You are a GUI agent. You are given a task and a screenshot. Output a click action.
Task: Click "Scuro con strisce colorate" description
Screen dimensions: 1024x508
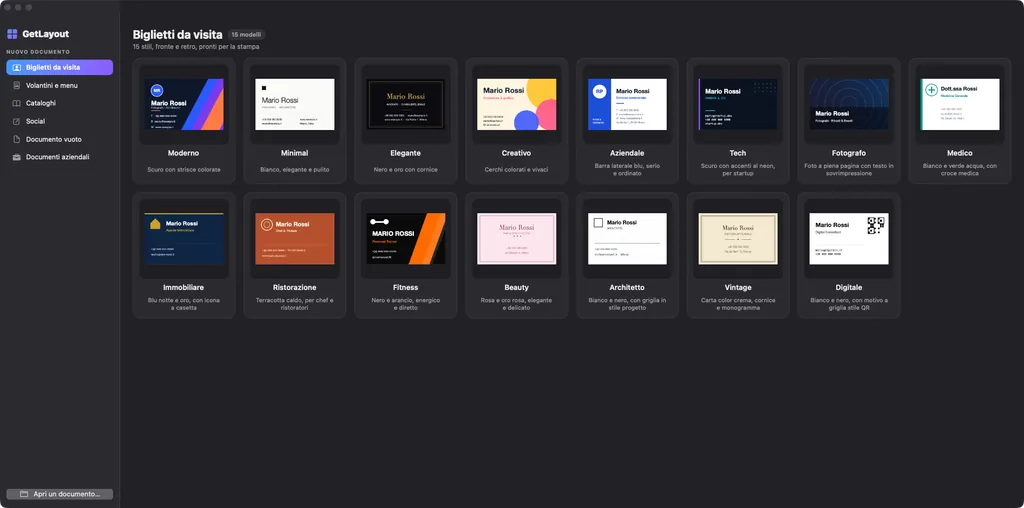[184, 170]
